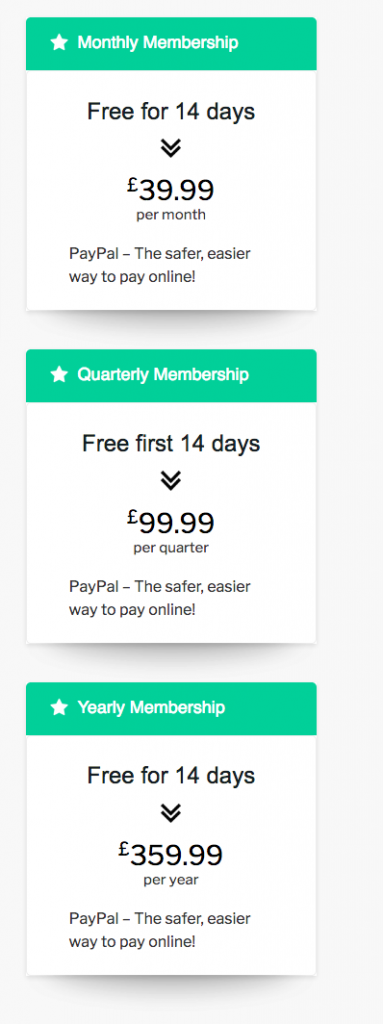Click 'Free for 14 days' in Monthly card
This screenshot has height=1024, width=383.
[171, 112]
